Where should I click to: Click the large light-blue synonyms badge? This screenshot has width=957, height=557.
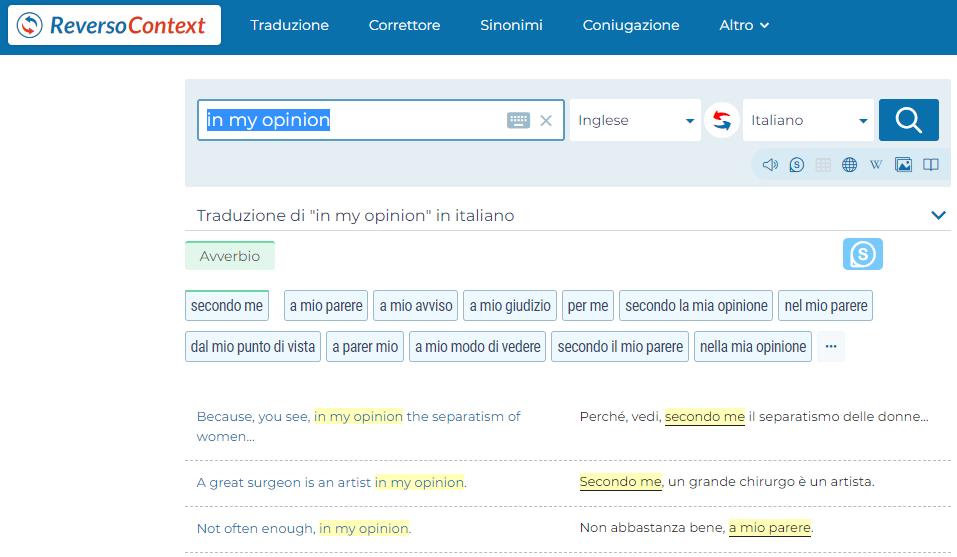coord(862,255)
